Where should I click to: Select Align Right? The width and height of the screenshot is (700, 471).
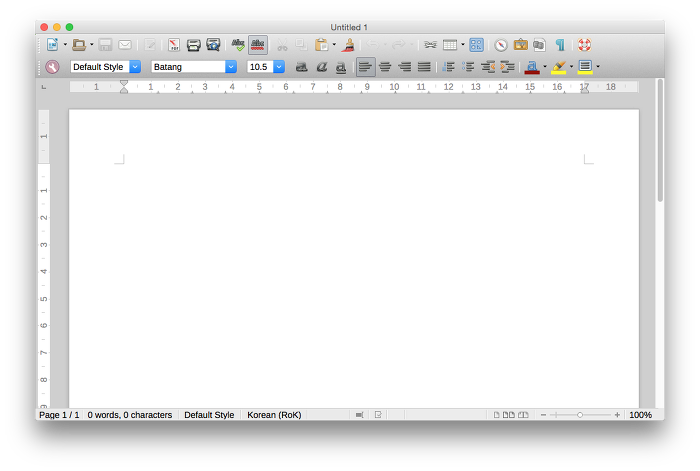404,67
